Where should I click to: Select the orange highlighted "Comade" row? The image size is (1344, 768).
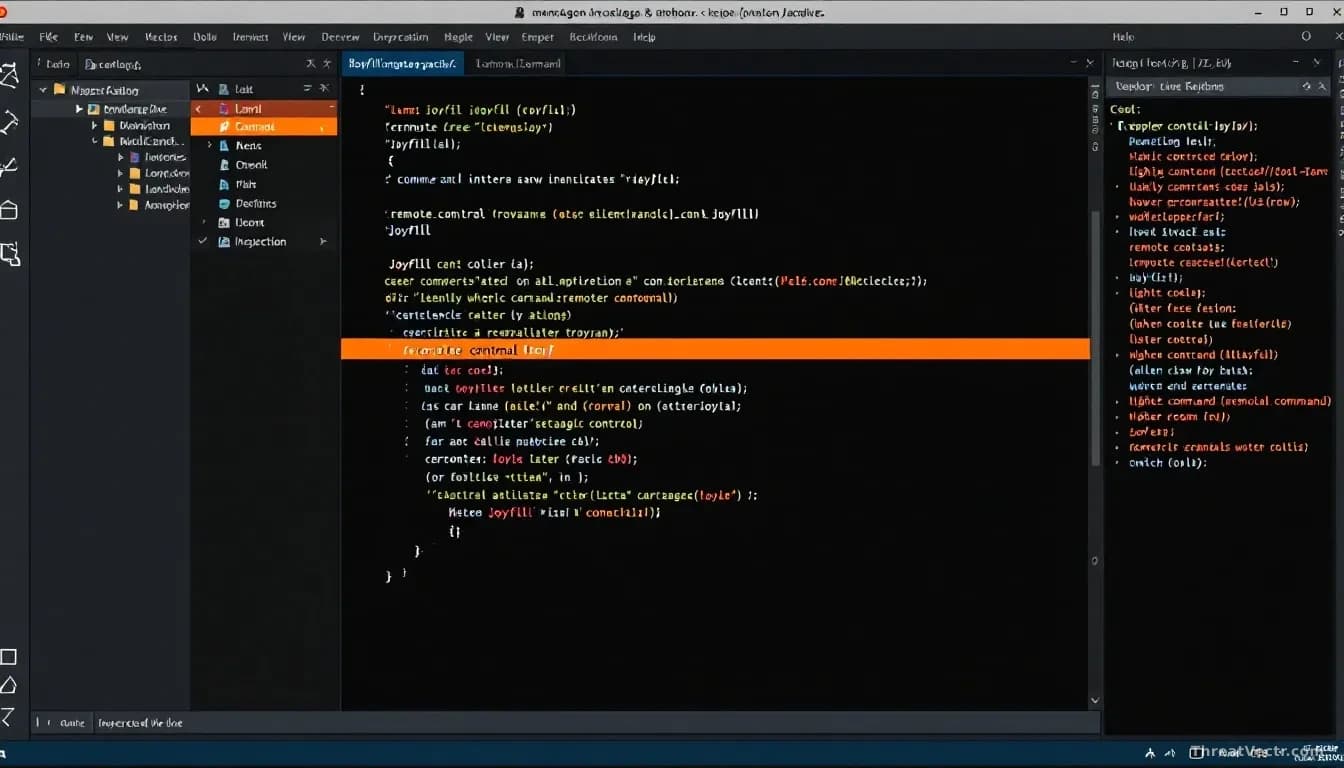pyautogui.click(x=264, y=127)
